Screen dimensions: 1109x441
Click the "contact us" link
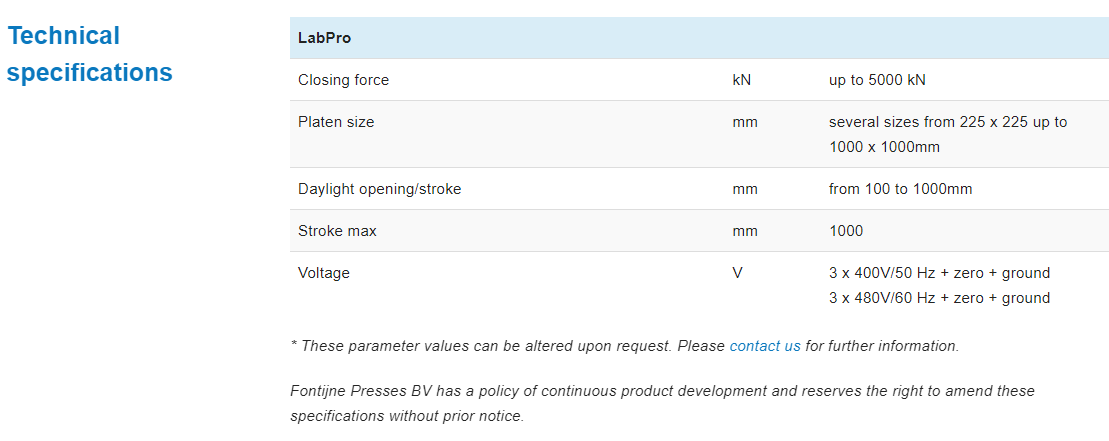click(x=765, y=346)
